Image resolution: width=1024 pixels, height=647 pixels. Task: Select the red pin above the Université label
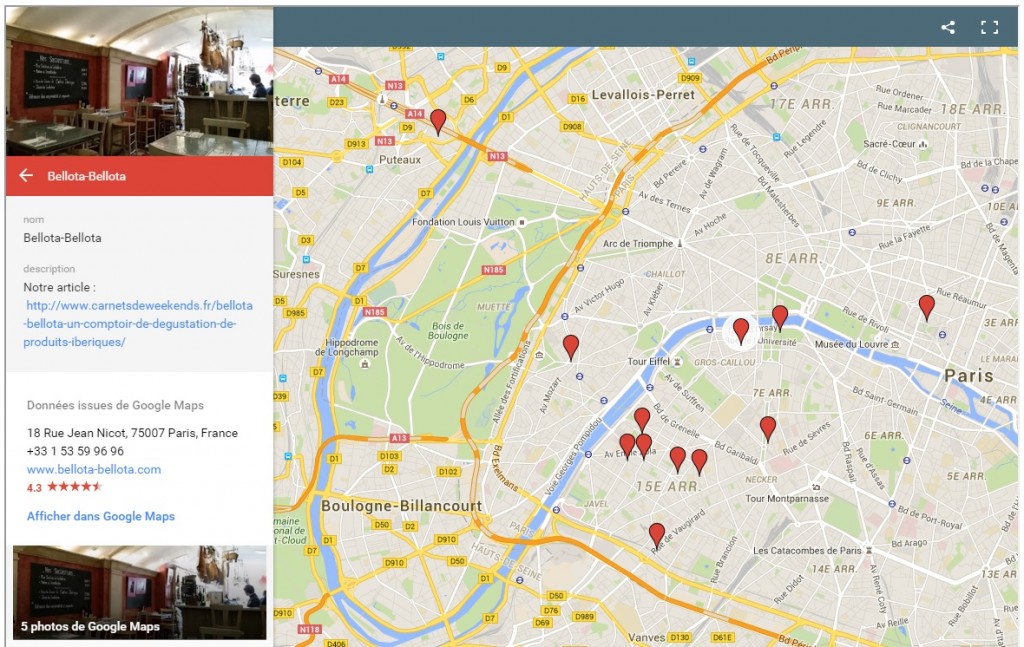pyautogui.click(x=780, y=318)
